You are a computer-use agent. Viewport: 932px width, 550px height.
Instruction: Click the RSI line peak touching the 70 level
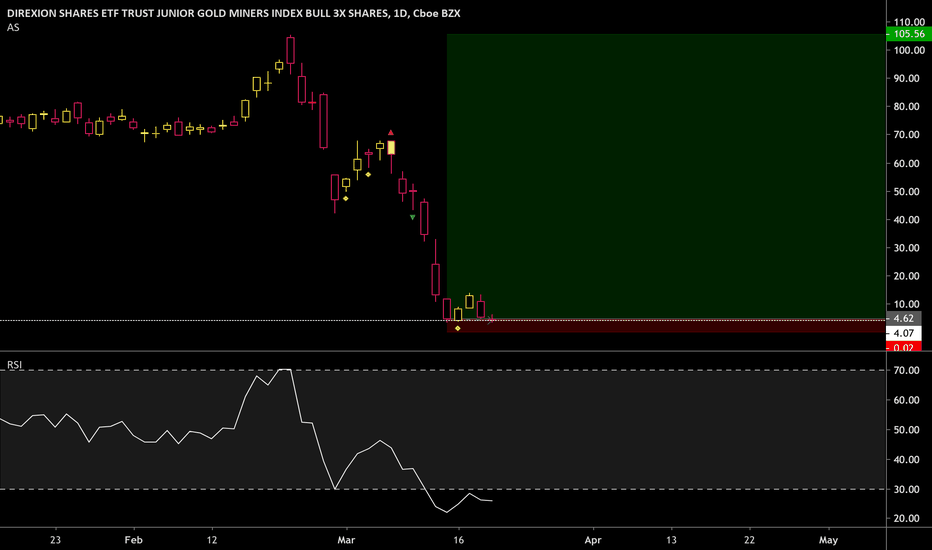(285, 370)
